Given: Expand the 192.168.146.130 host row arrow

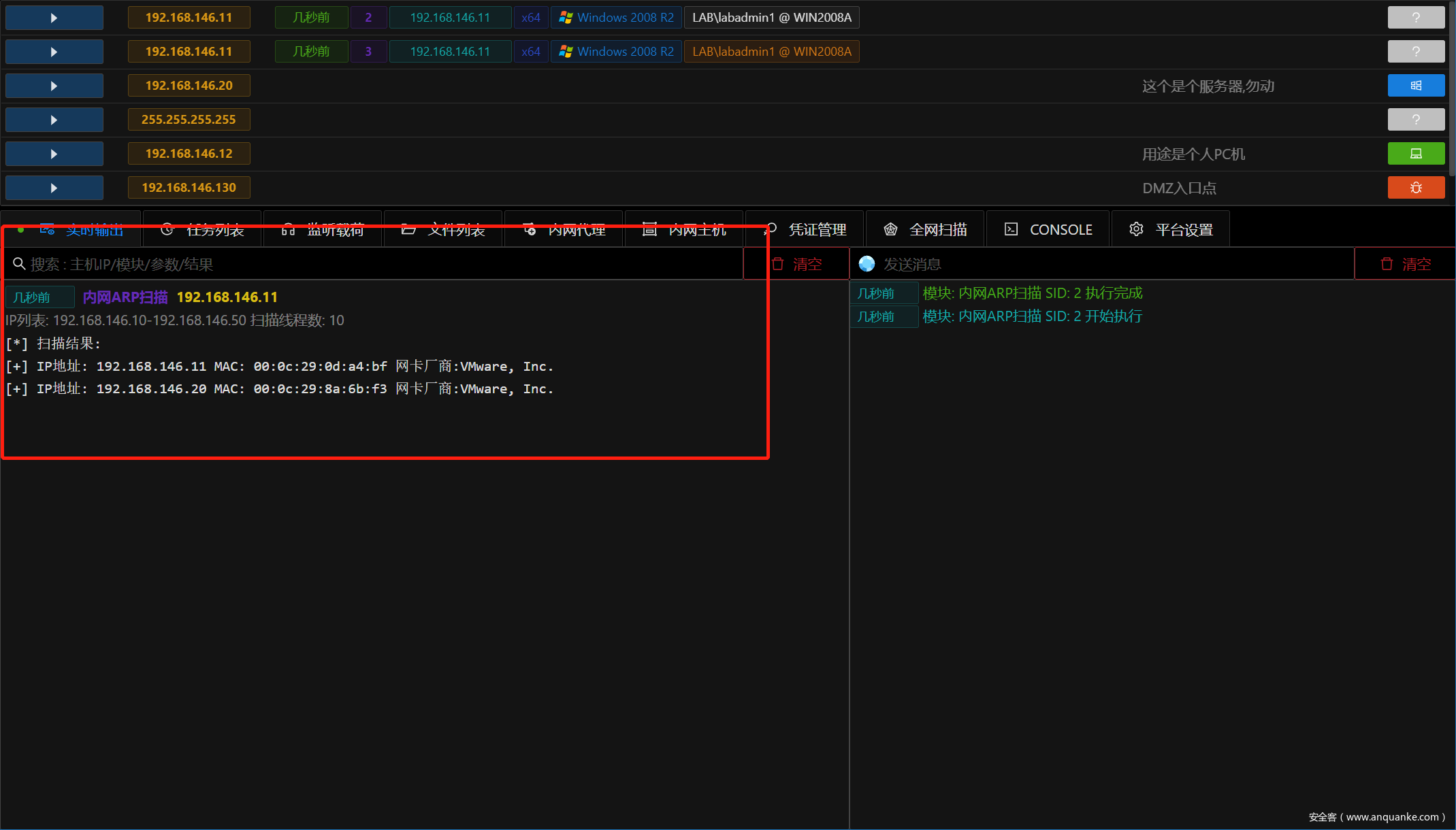Looking at the screenshot, I should [x=54, y=188].
